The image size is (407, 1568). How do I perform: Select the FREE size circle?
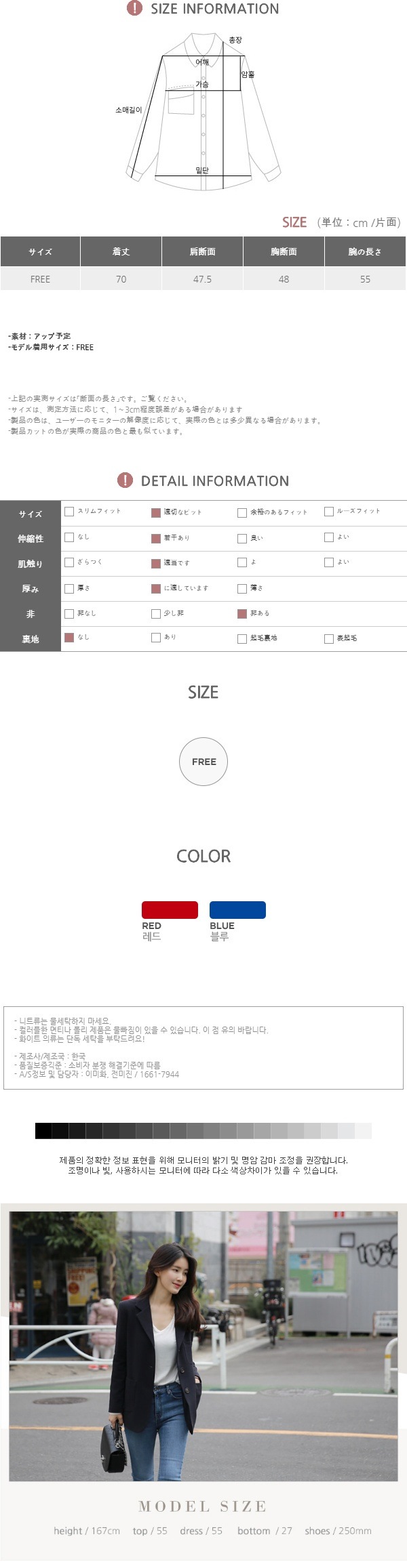(x=203, y=762)
